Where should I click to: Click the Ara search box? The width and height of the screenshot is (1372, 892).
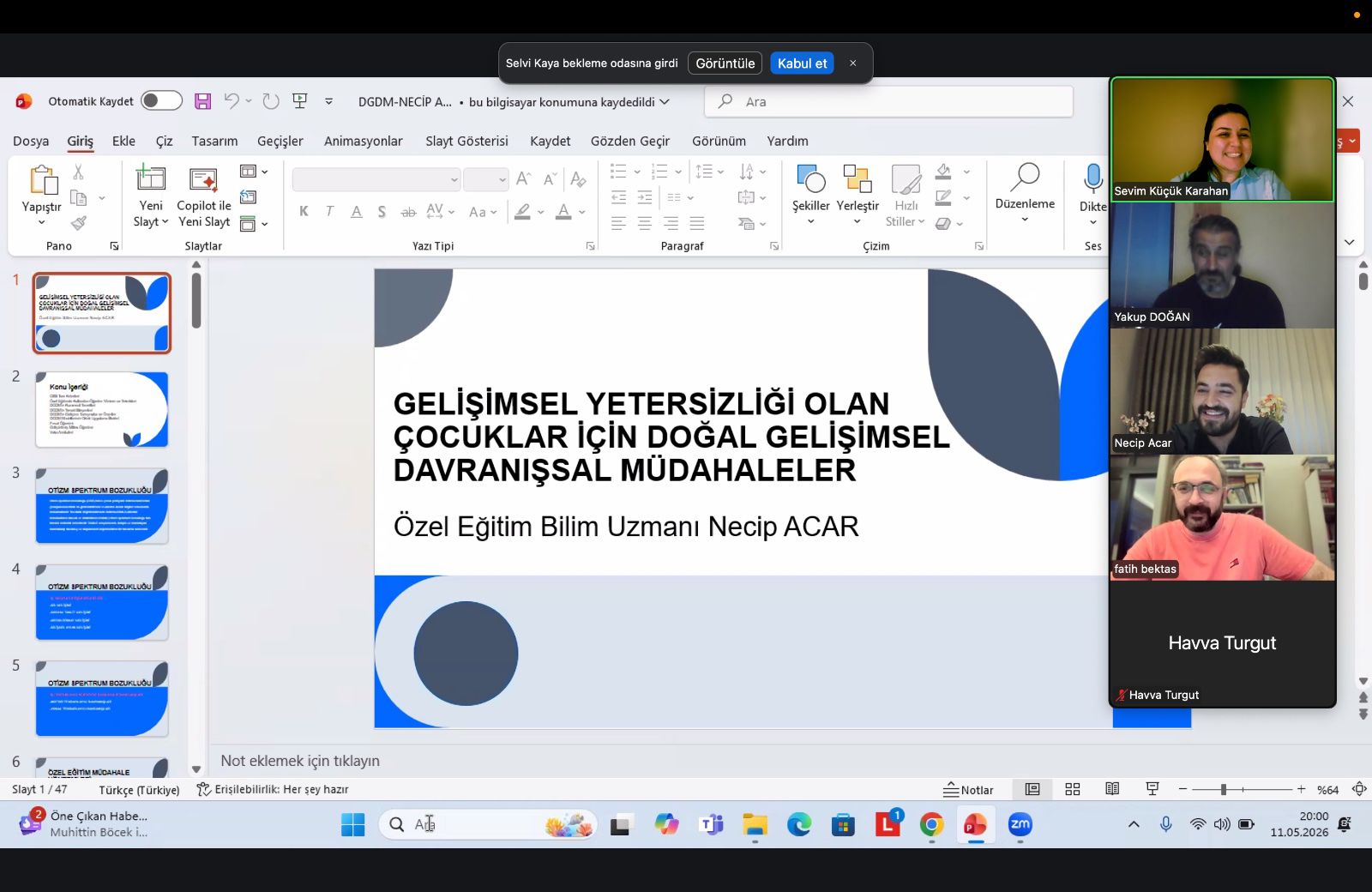click(x=888, y=101)
